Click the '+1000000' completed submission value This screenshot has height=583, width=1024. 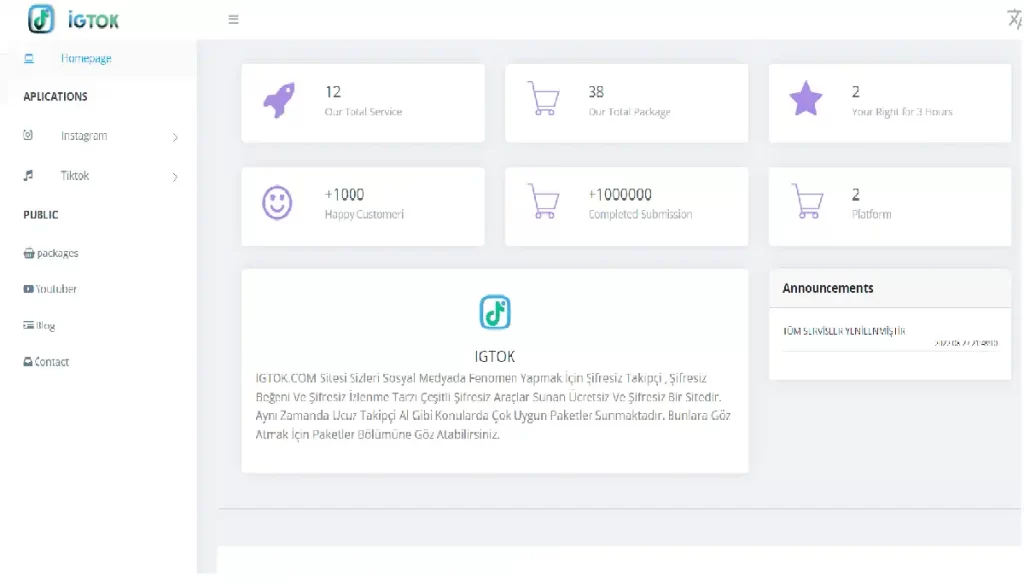[620, 195]
